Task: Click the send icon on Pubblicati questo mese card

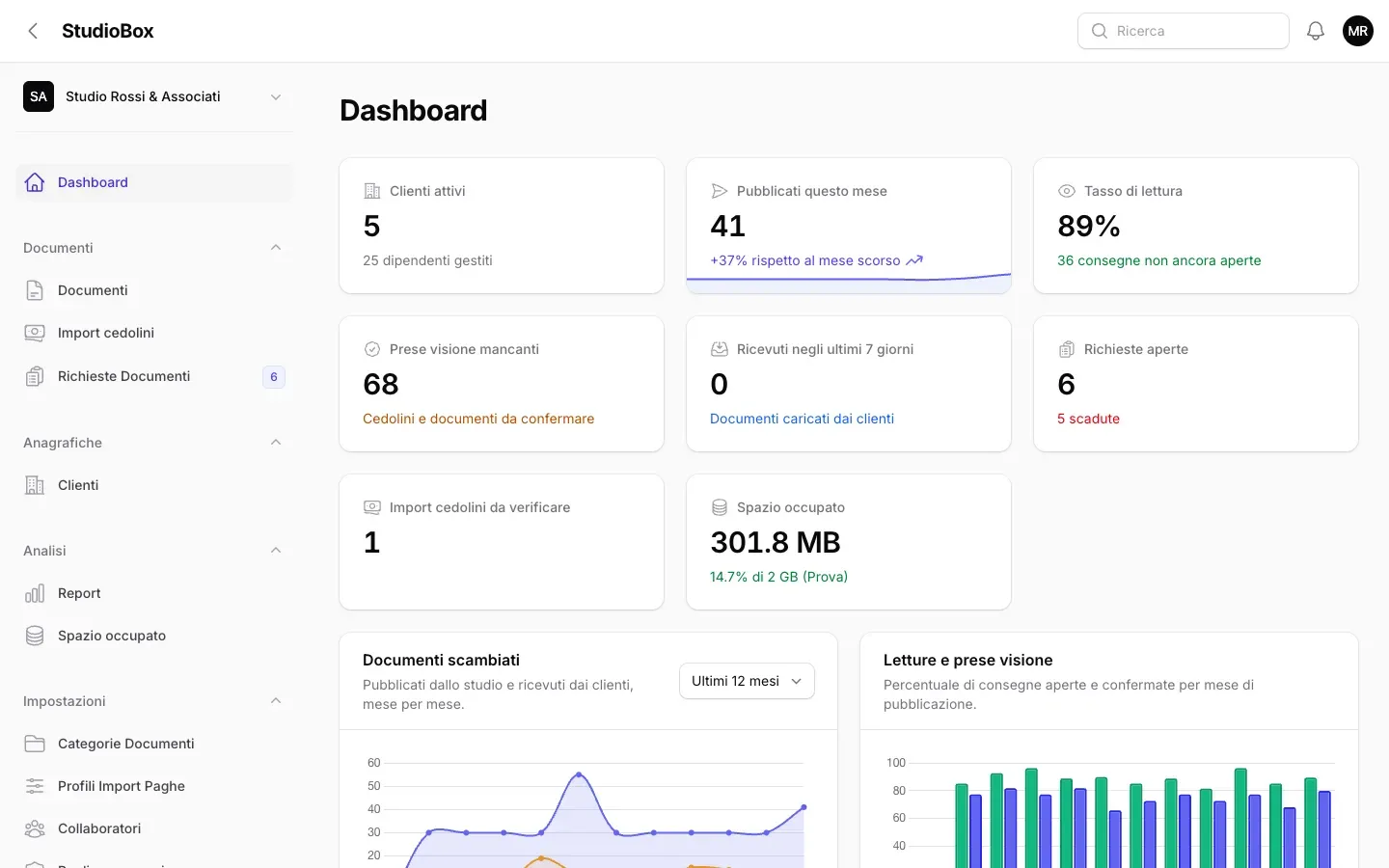Action: coord(720,191)
